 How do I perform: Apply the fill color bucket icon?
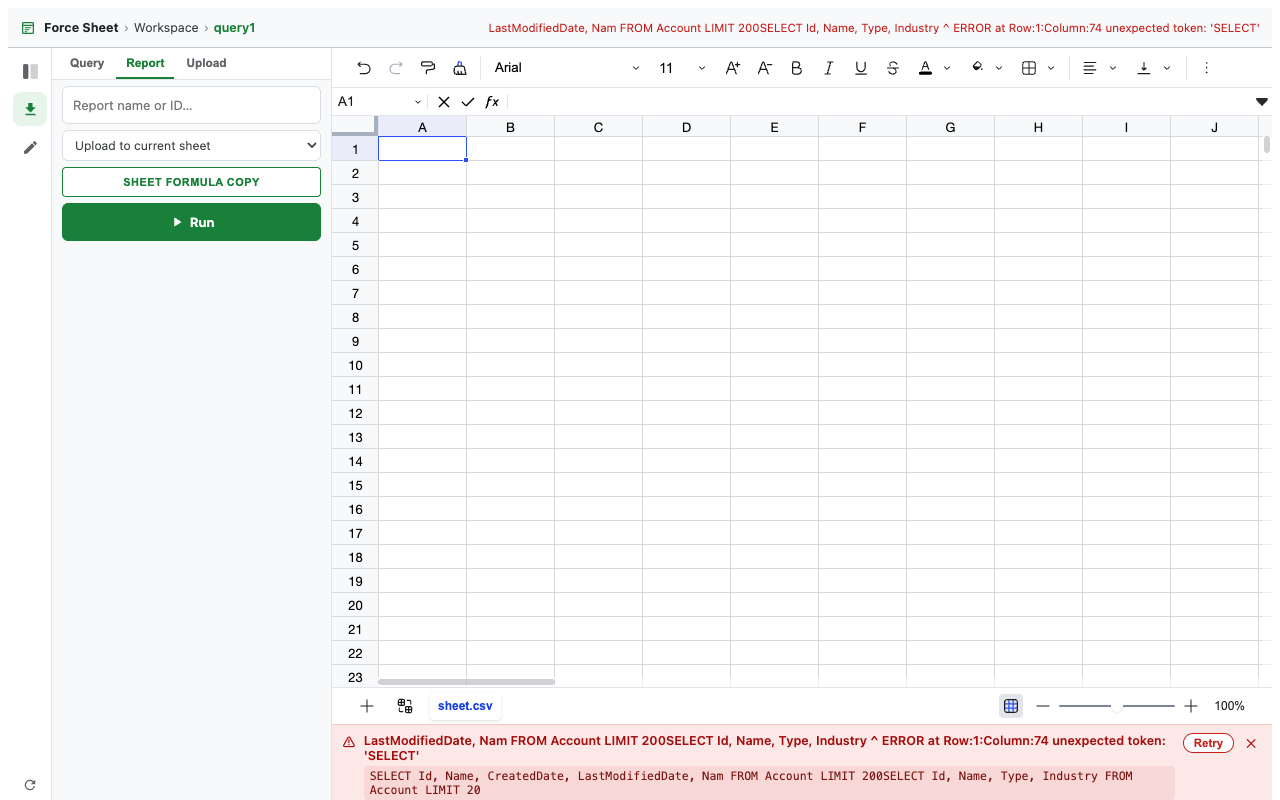[978, 68]
